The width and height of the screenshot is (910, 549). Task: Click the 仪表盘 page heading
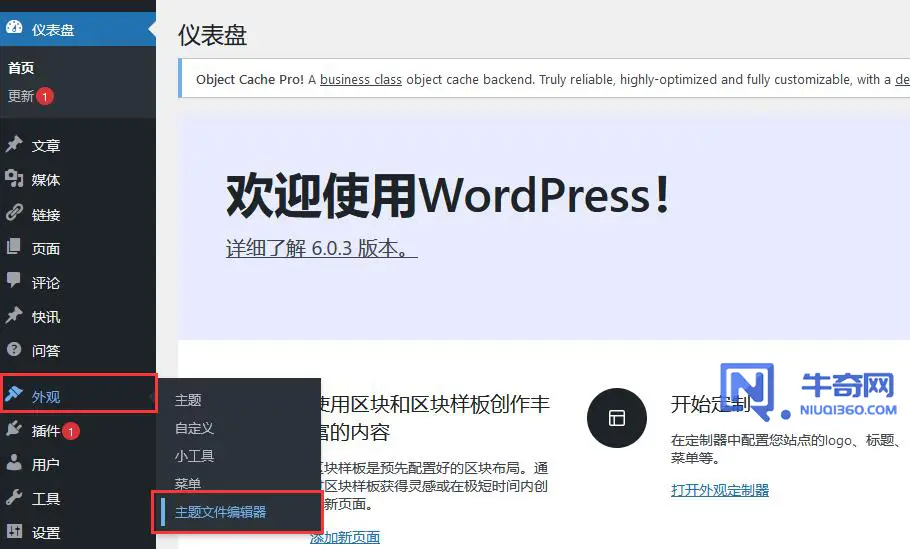(x=212, y=35)
